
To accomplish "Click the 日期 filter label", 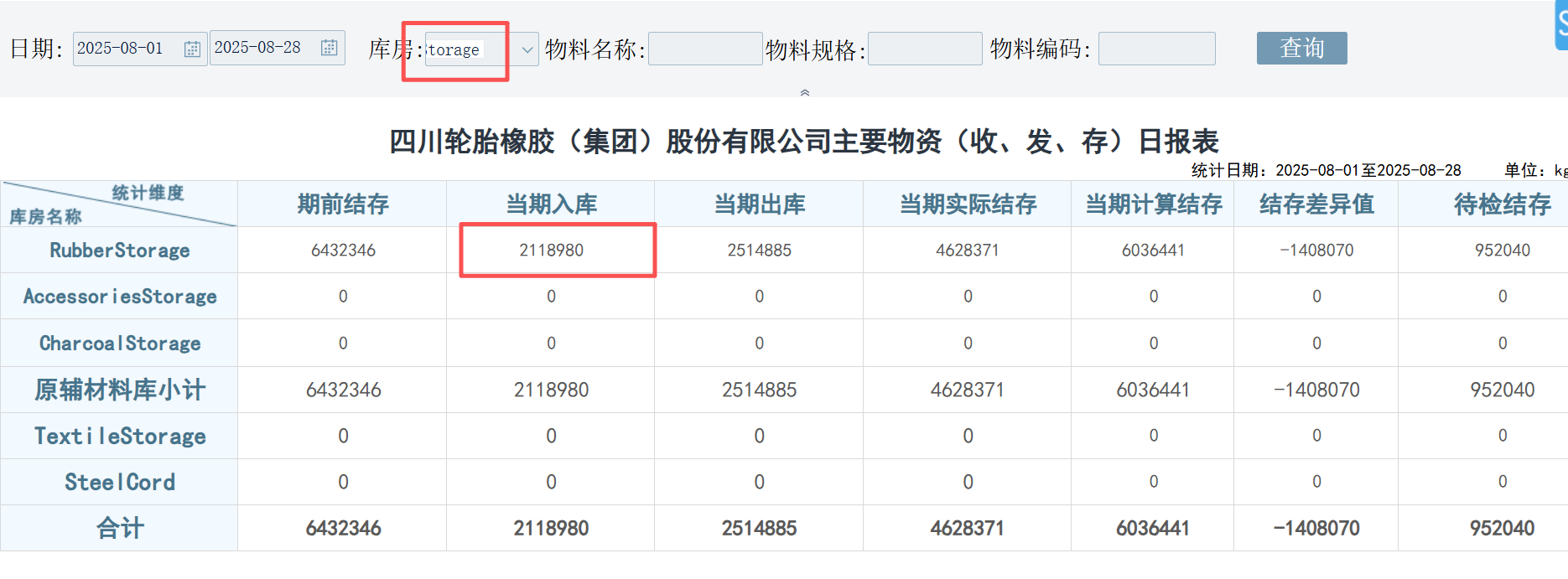I will [x=36, y=49].
